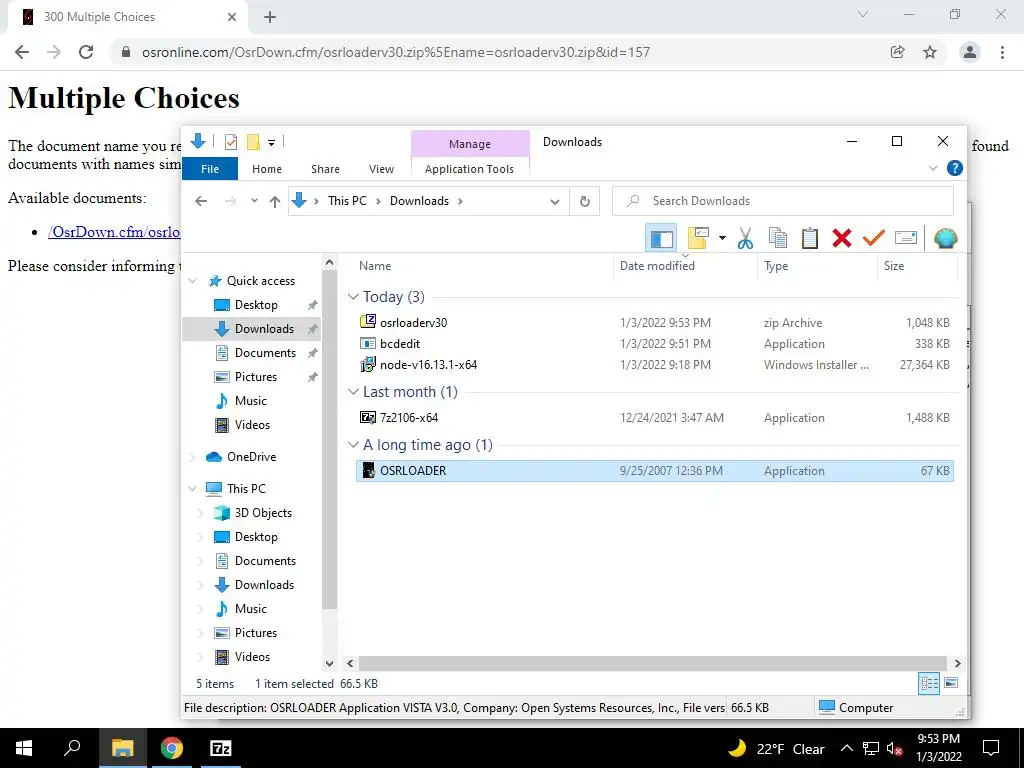Viewport: 1024px width, 768px height.
Task: Expand the ribbon with the chevron
Action: (933, 168)
